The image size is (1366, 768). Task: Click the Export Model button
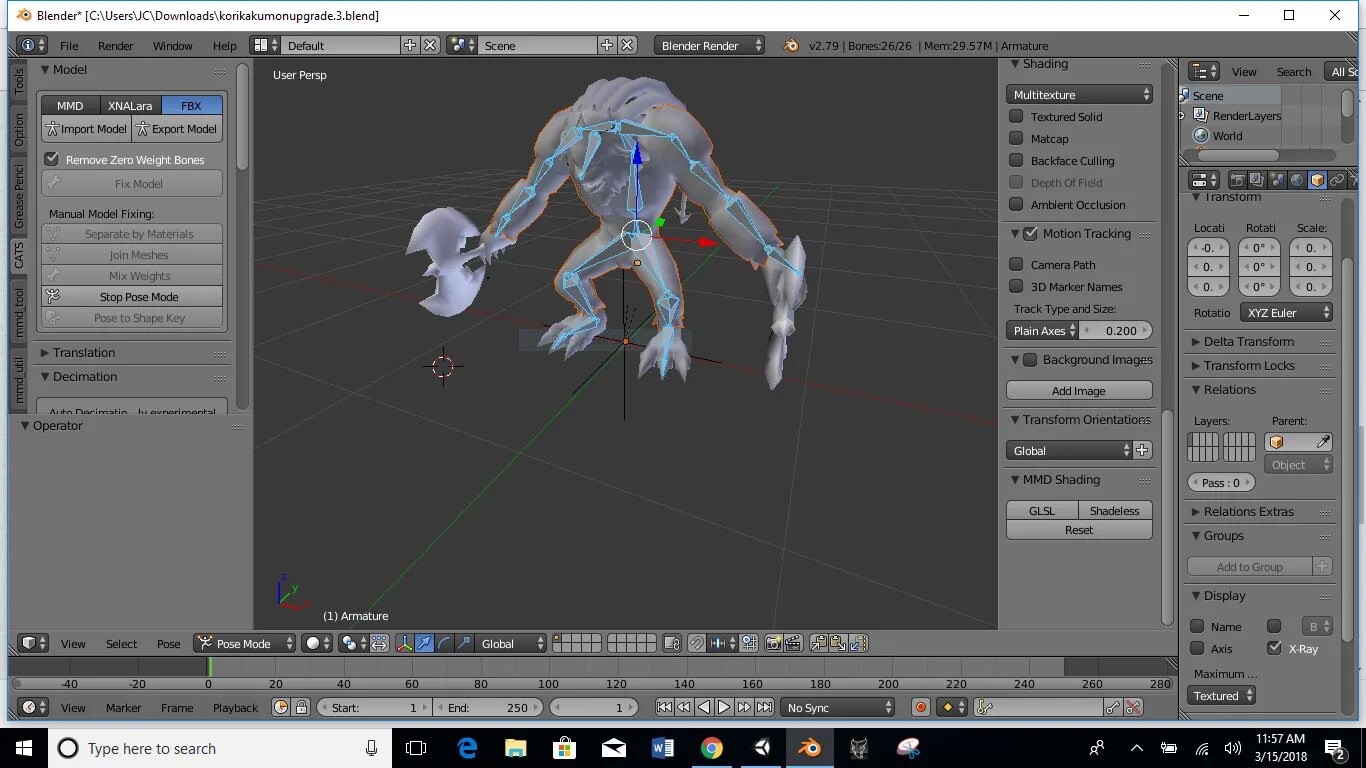[x=177, y=128]
